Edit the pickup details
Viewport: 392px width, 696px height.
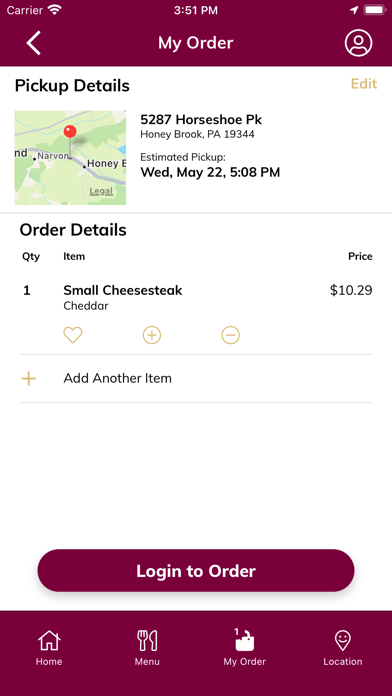tap(364, 84)
